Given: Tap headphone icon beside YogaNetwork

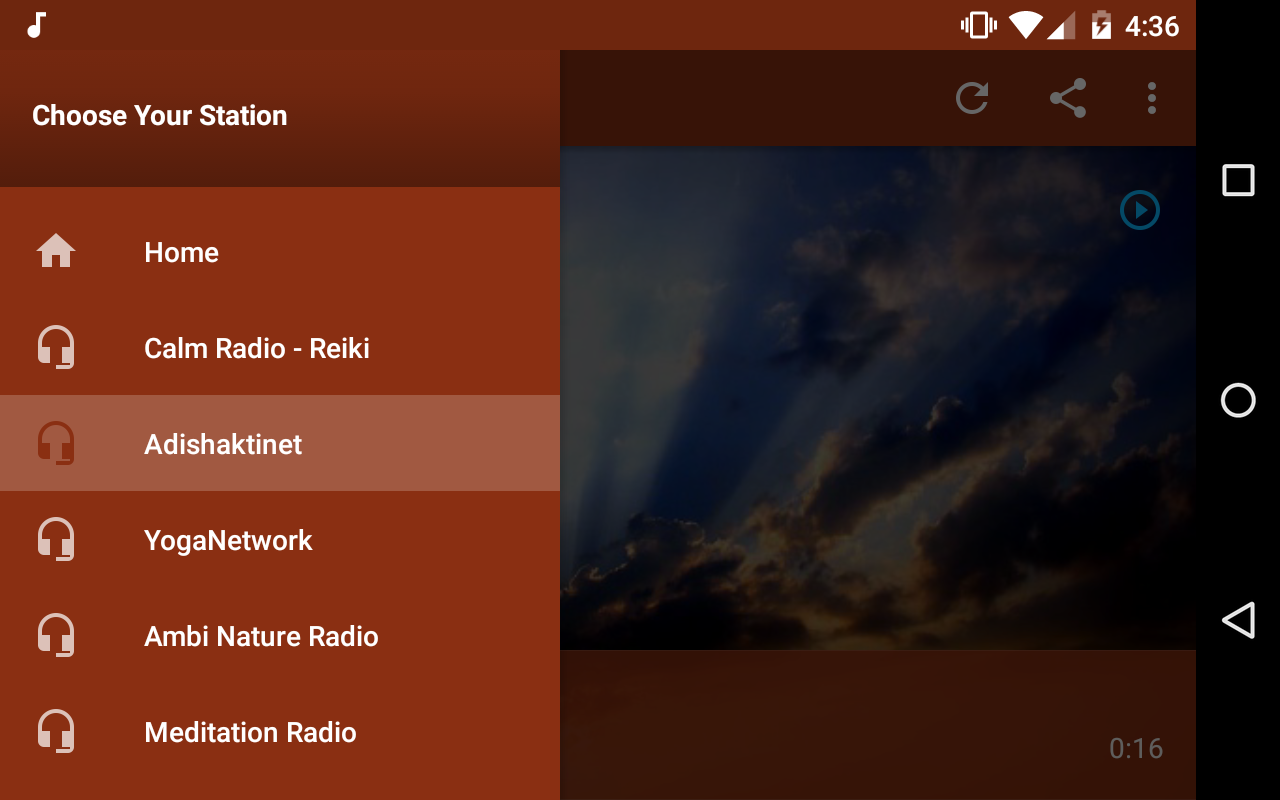Looking at the screenshot, I should click(56, 540).
